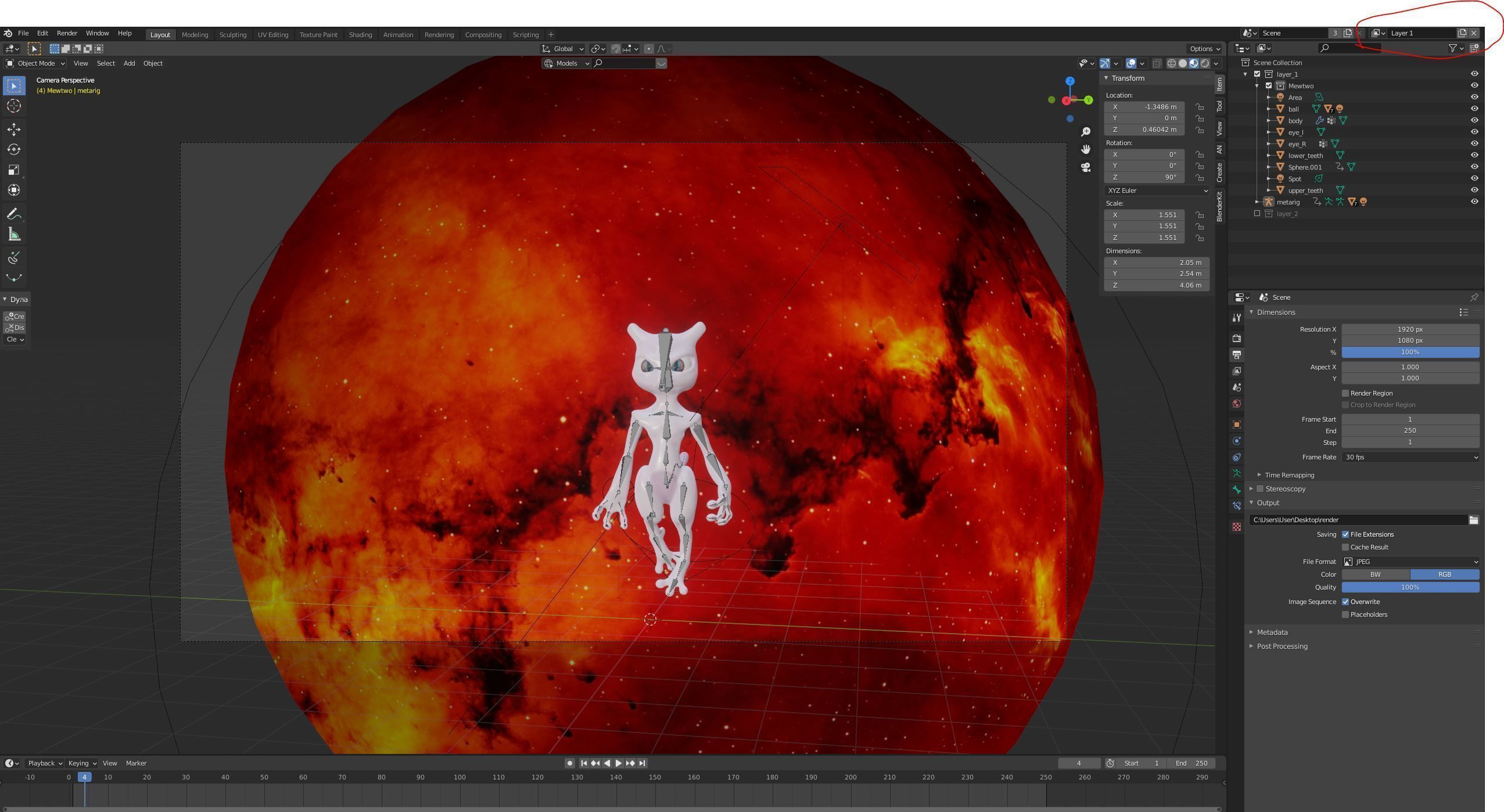Click the Cursor tool icon

(x=14, y=106)
